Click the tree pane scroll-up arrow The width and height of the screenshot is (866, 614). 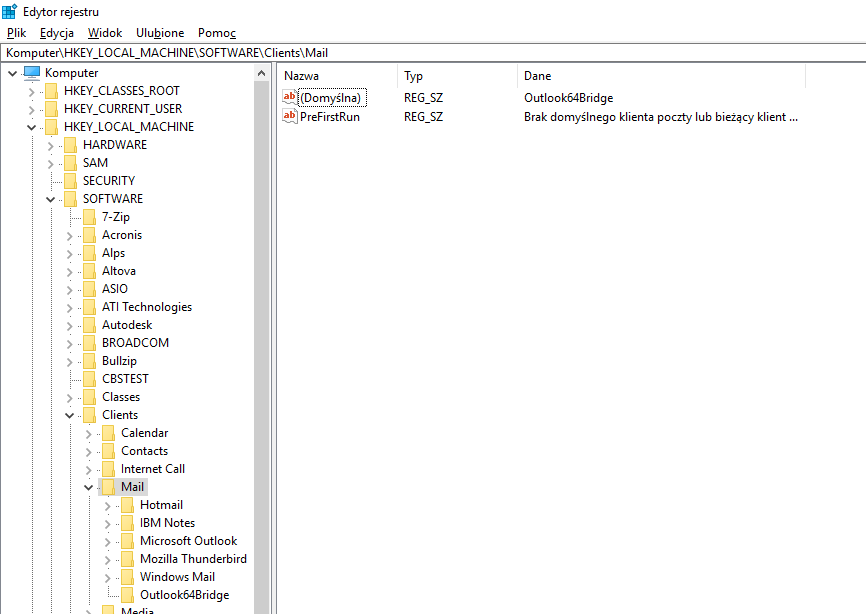262,73
